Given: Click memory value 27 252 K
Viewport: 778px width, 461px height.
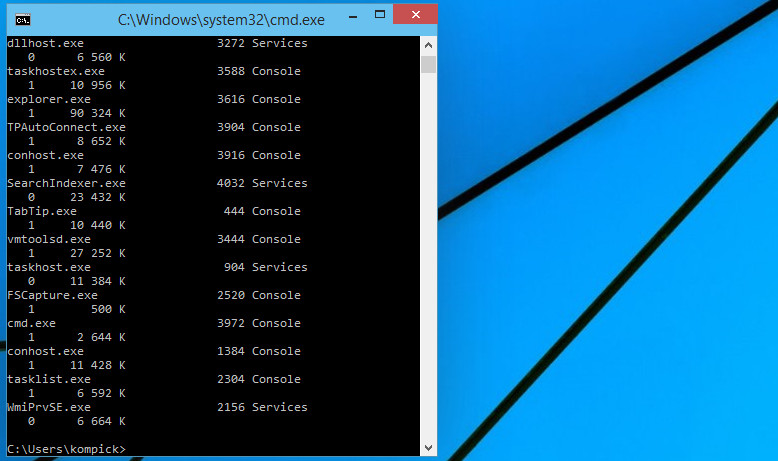Looking at the screenshot, I should point(97,253).
